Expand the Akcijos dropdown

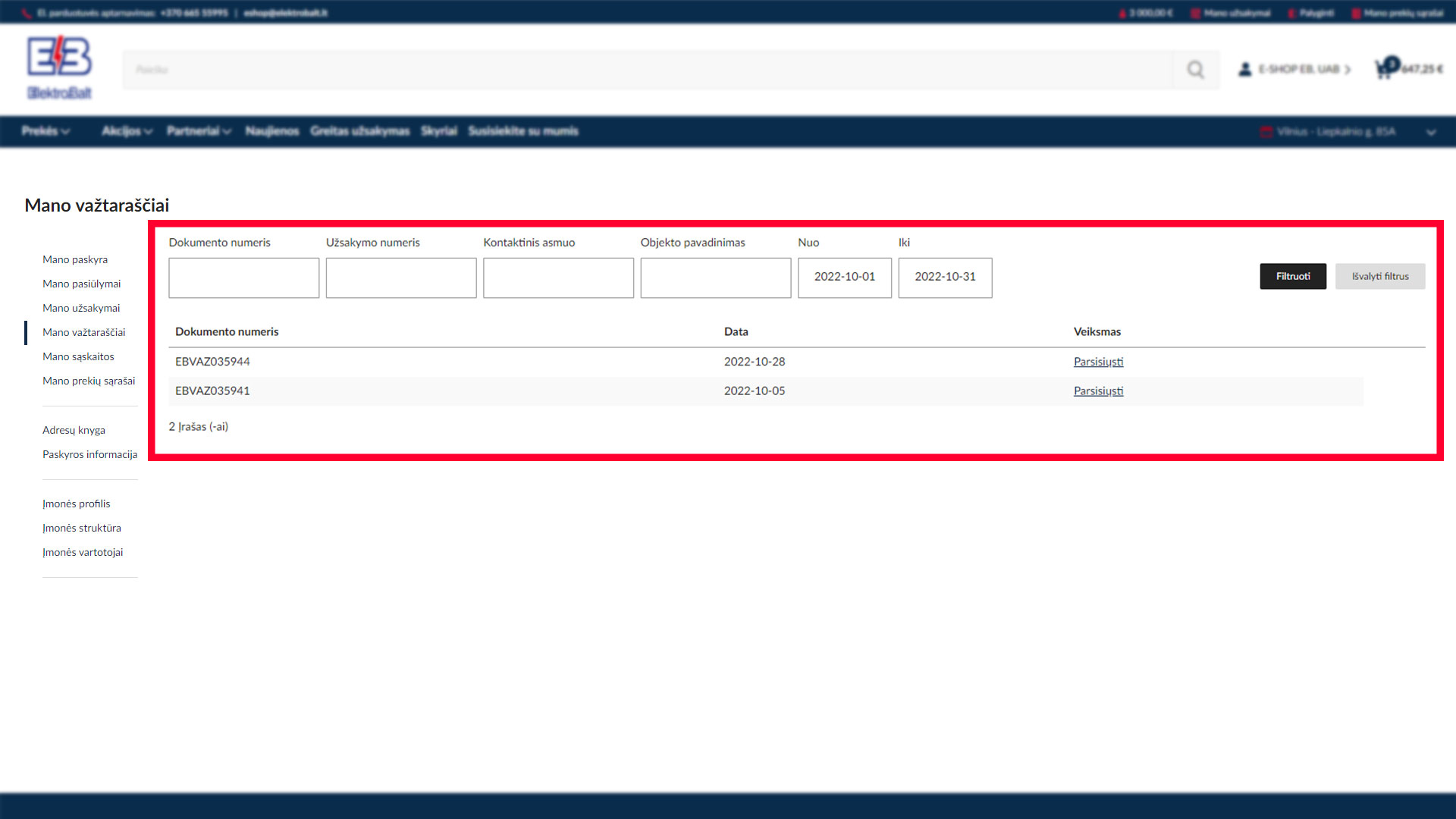coord(127,131)
